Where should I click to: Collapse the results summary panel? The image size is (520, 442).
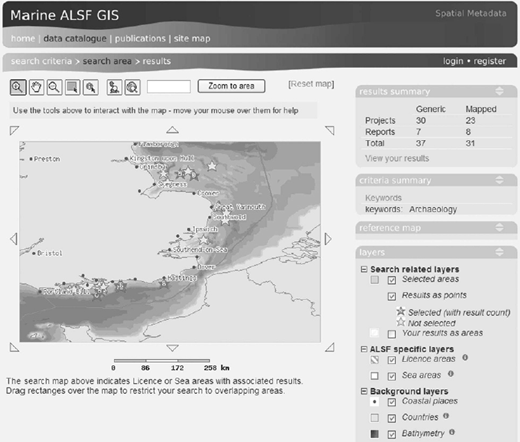(499, 91)
